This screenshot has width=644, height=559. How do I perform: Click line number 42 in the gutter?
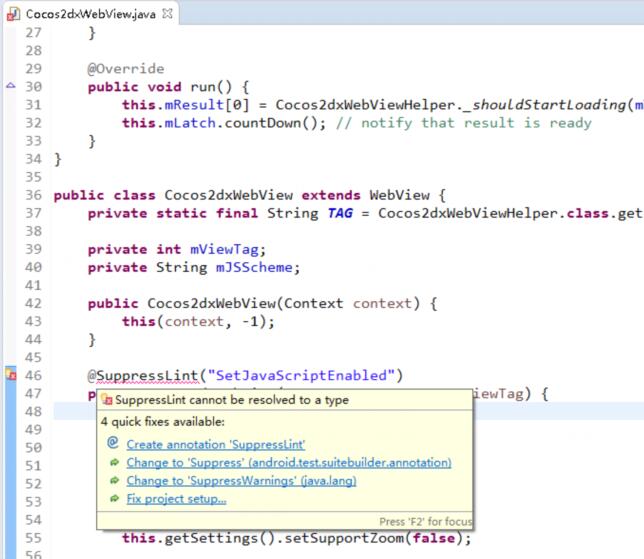click(x=33, y=304)
